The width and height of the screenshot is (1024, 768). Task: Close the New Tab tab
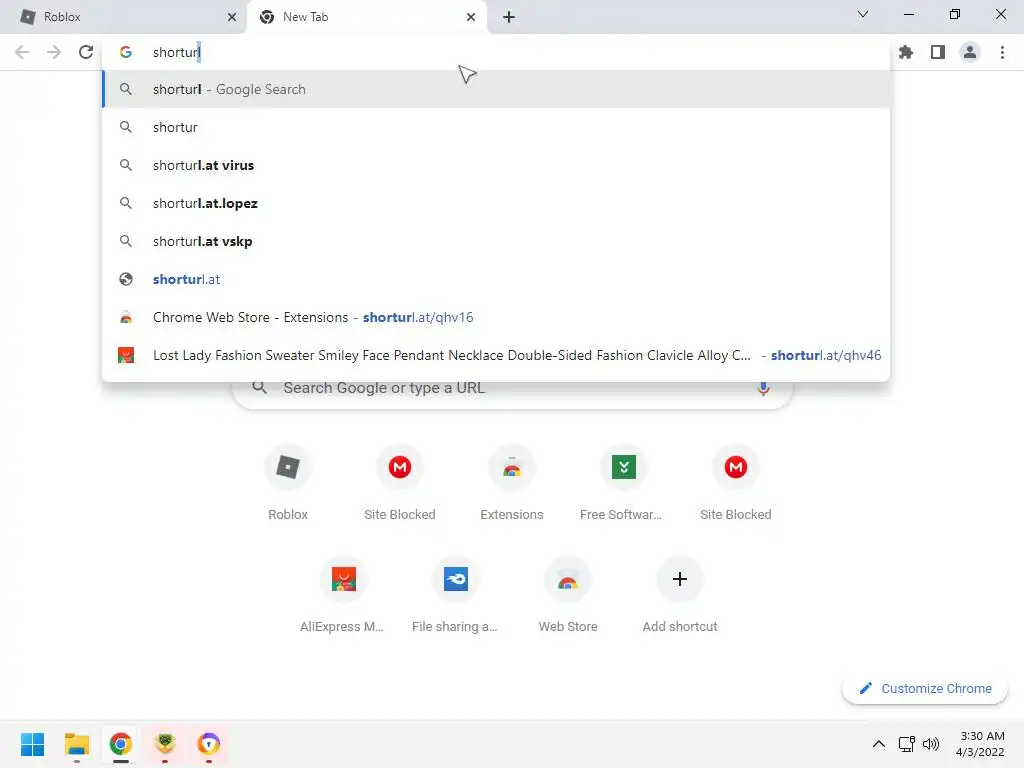[x=471, y=17]
